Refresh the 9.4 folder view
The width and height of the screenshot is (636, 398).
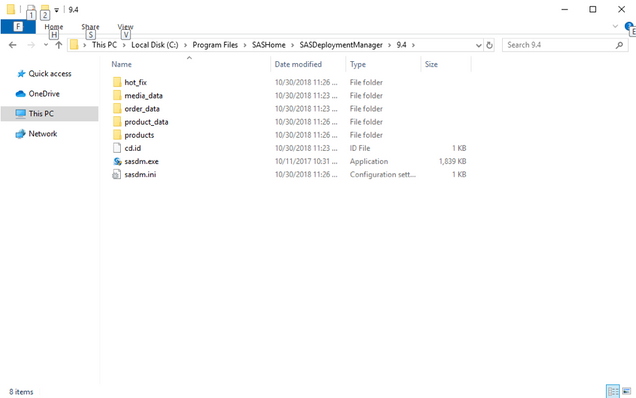click(490, 45)
